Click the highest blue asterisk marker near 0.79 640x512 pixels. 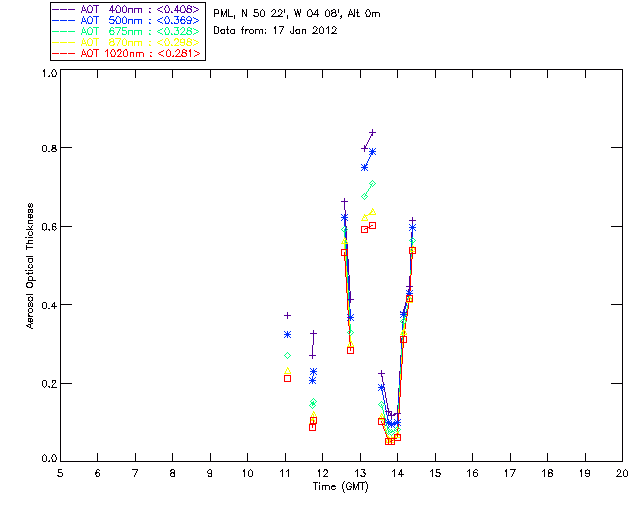click(x=372, y=152)
